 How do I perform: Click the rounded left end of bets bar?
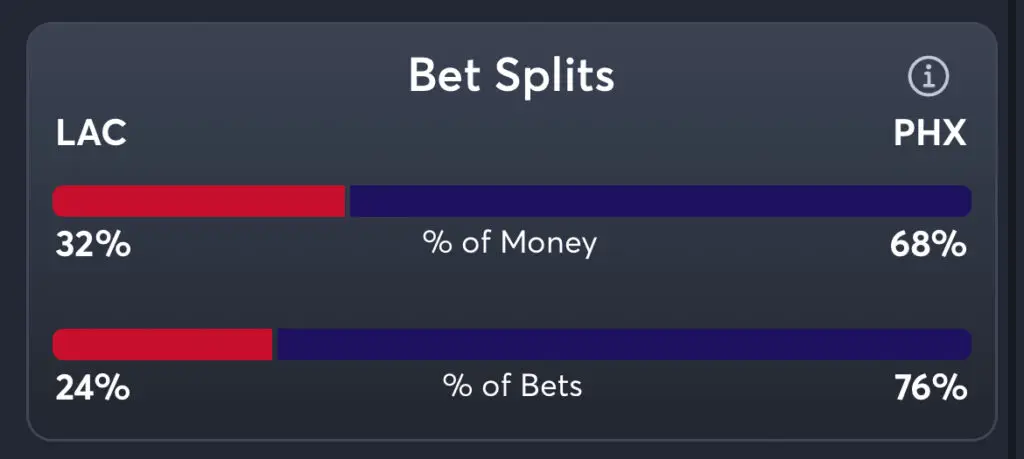[x=60, y=345]
